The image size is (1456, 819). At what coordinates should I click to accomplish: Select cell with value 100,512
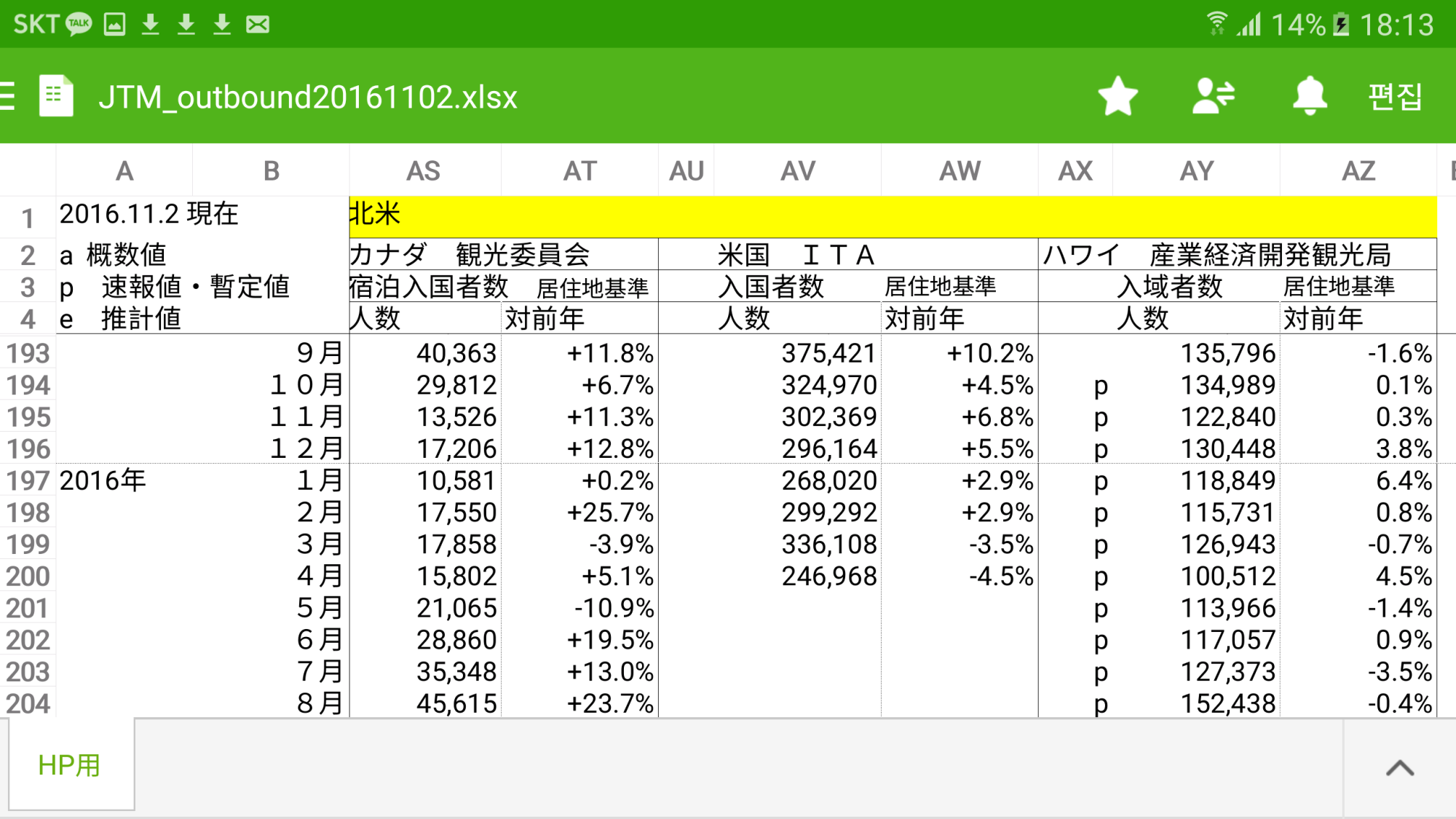tap(1196, 576)
